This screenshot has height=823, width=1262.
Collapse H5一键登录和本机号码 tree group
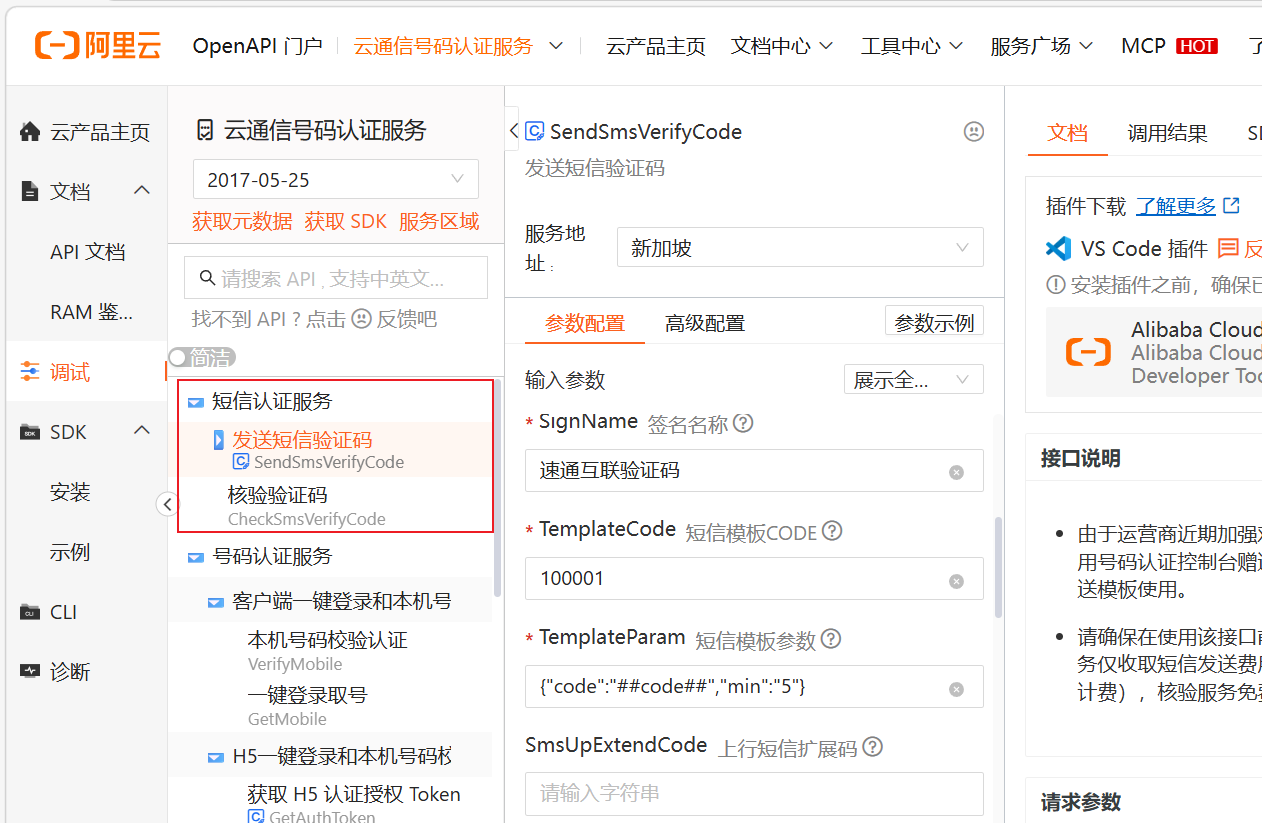pos(215,757)
